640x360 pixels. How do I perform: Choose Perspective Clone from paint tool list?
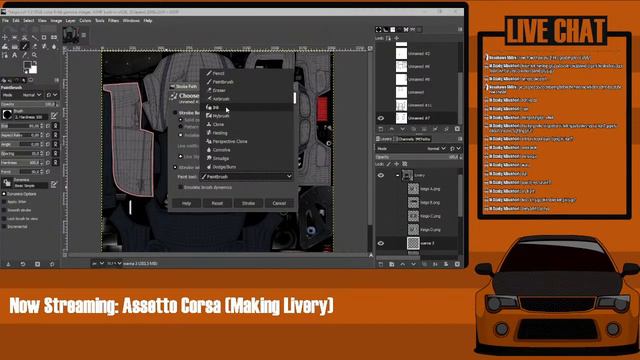pyautogui.click(x=246, y=141)
